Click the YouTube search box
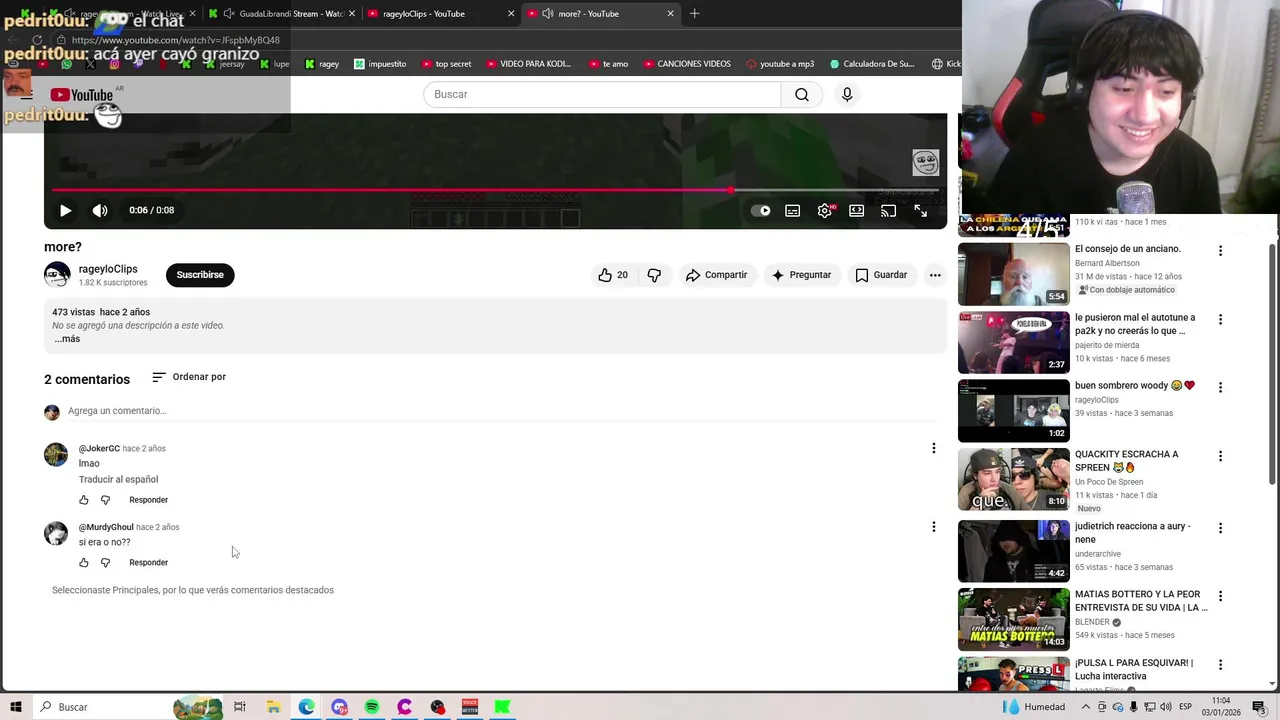1280x720 pixels. pyautogui.click(x=602, y=94)
